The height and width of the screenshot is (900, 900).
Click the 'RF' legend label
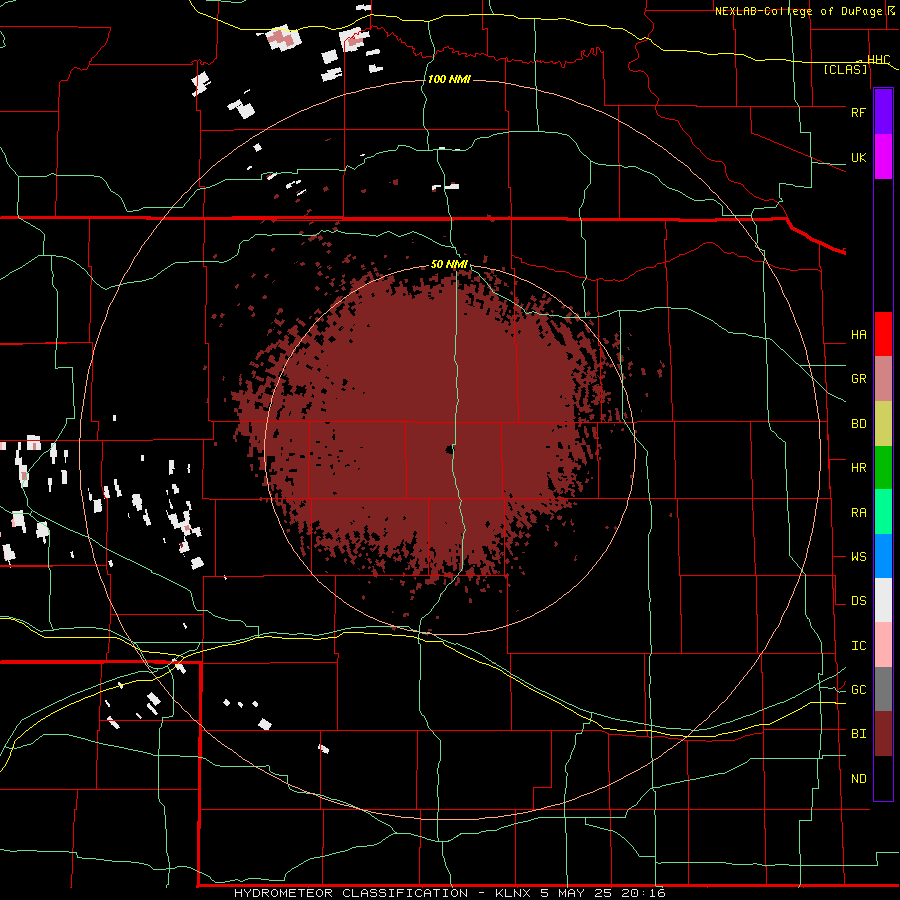[858, 112]
